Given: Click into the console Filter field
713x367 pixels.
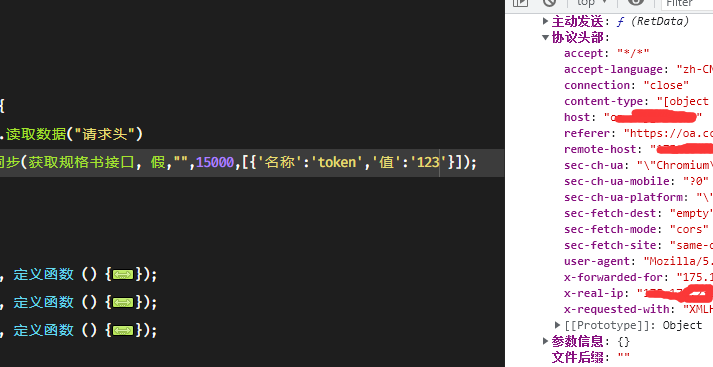Looking at the screenshot, I should (x=687, y=3).
